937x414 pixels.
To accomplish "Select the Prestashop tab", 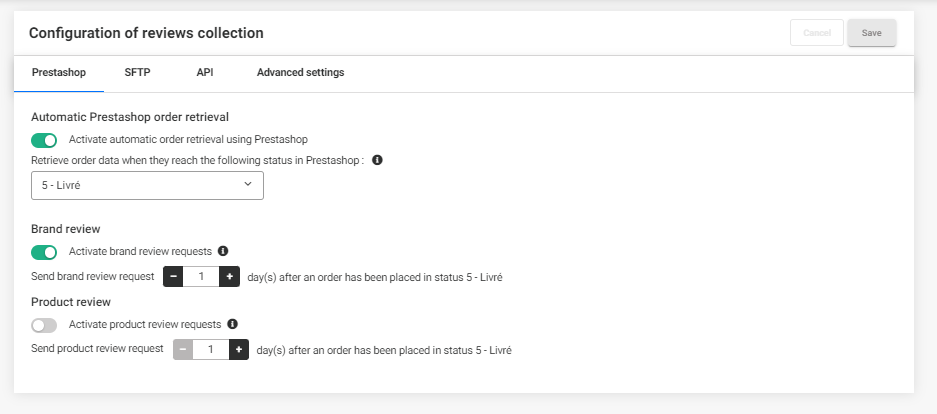I will [59, 73].
